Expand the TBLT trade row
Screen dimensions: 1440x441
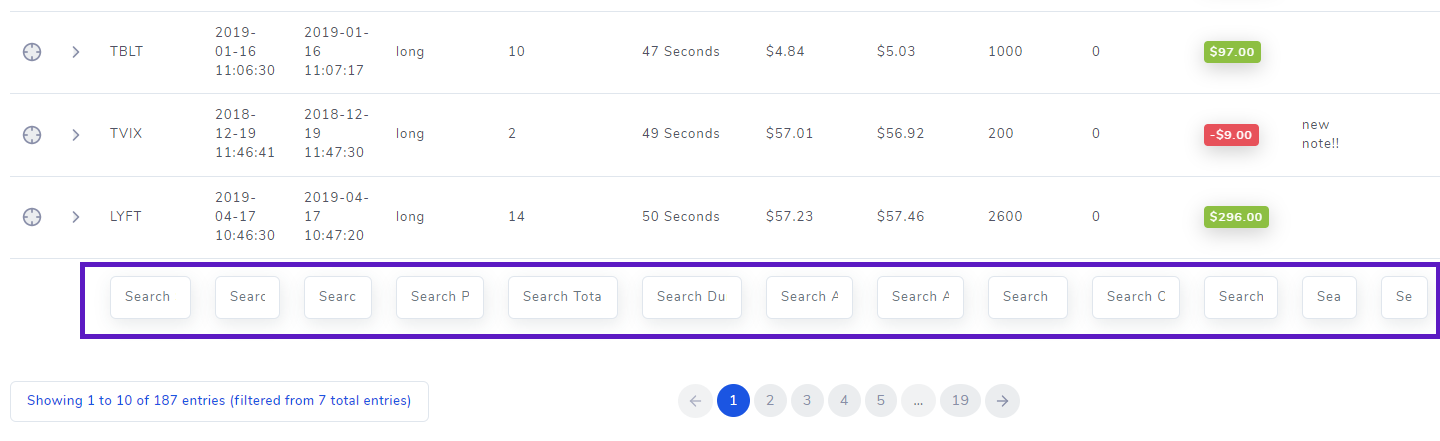point(75,52)
